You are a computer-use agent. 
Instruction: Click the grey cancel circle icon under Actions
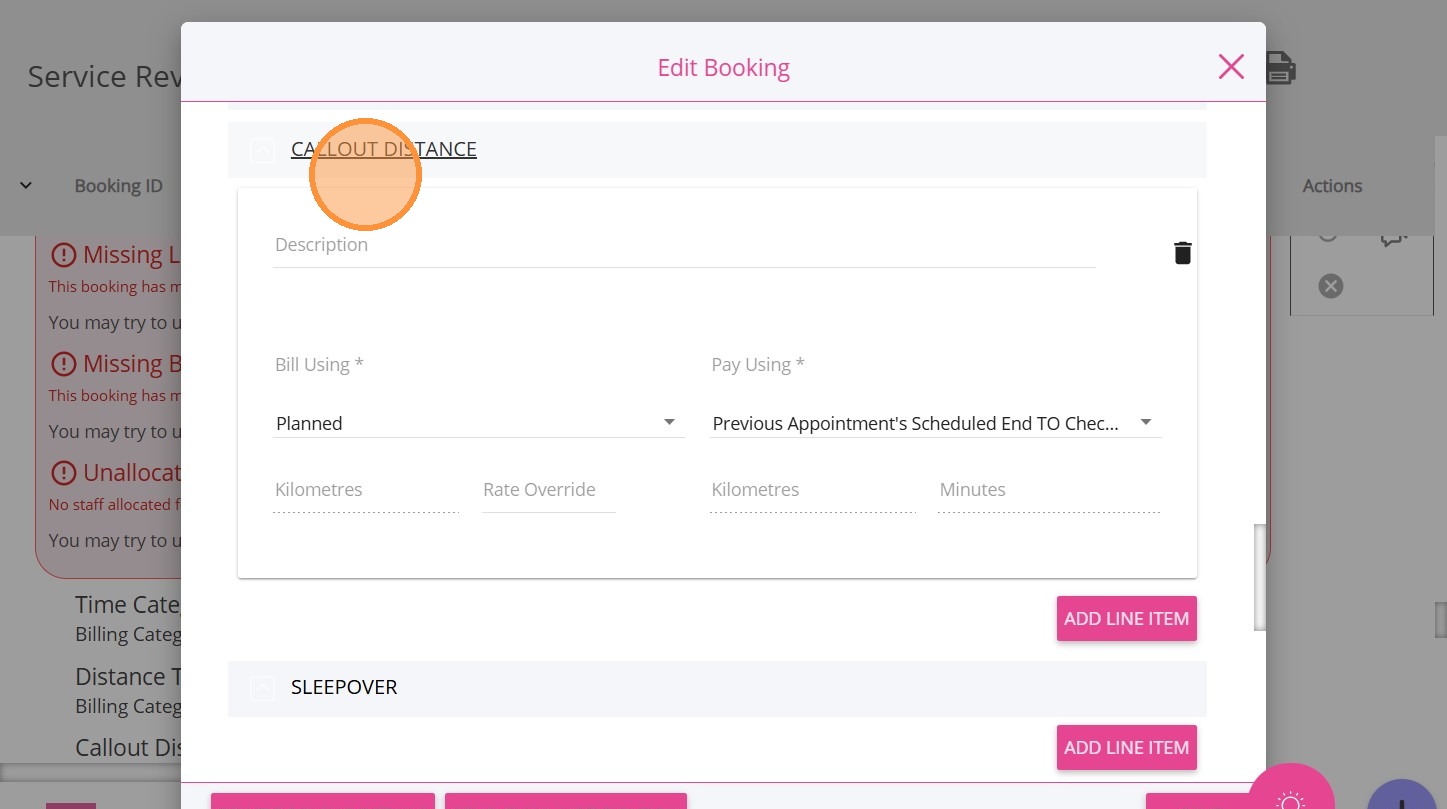(x=1330, y=286)
